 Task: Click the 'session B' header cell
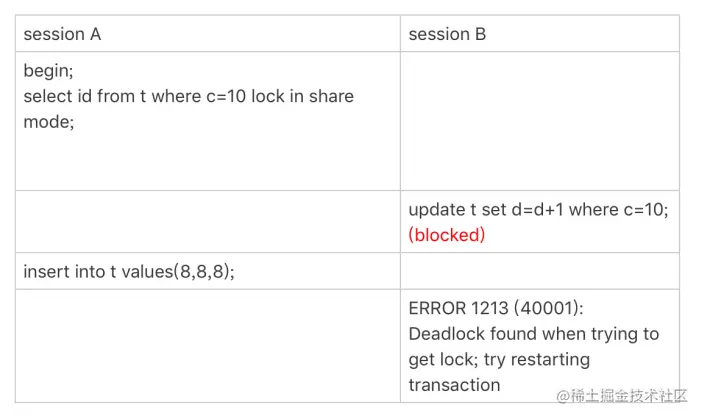click(x=447, y=34)
